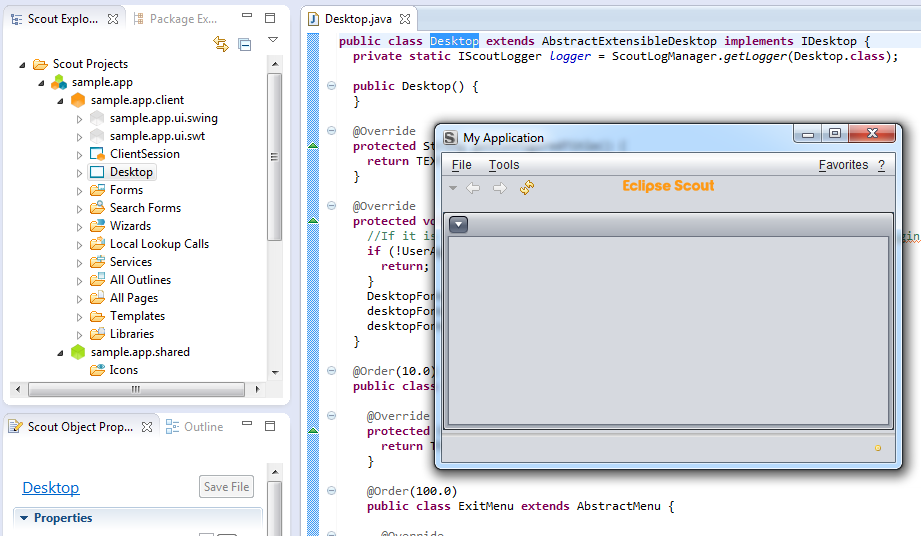This screenshot has height=536, width=921.
Task: Switch to the Outline tab
Action: coord(194,427)
